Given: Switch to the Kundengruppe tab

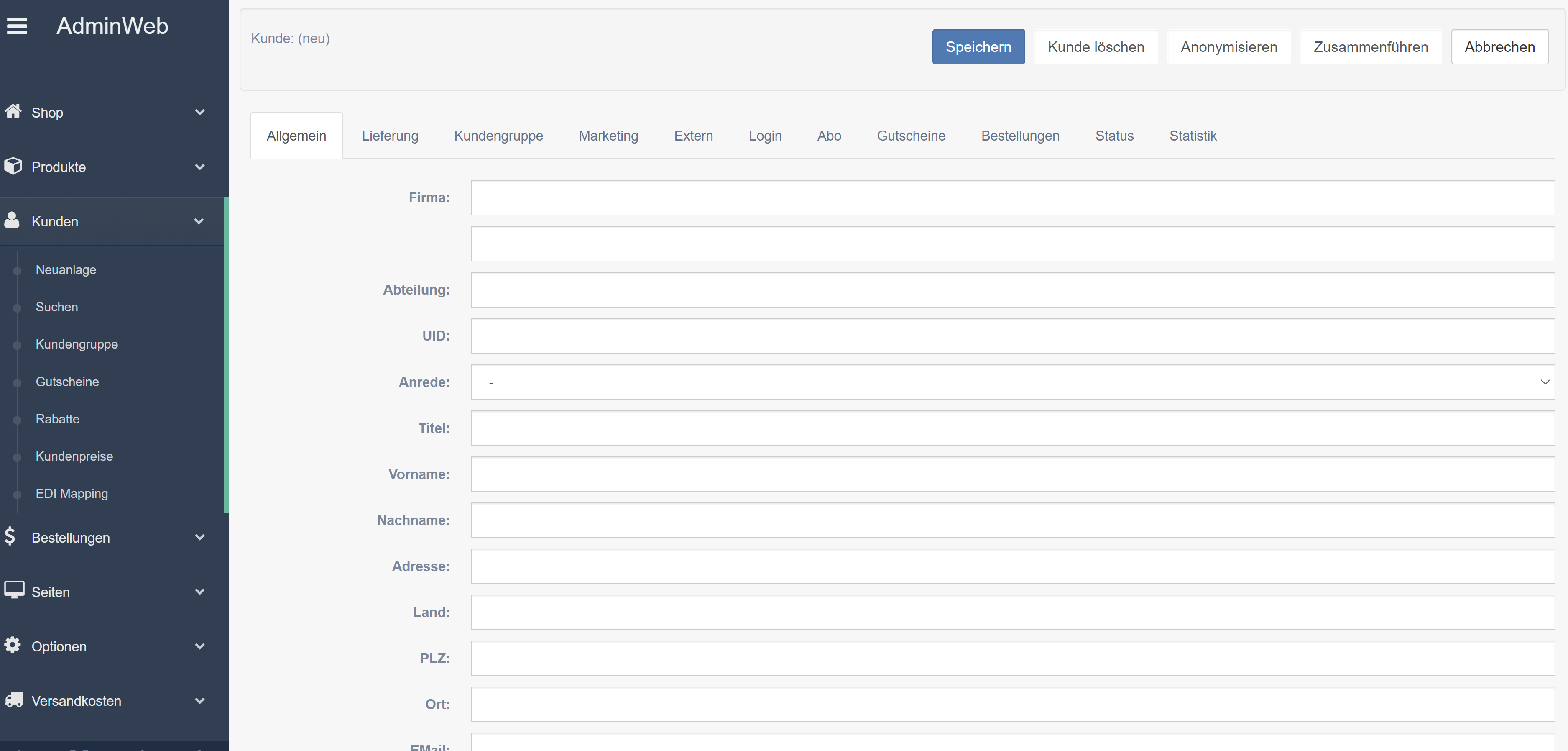Looking at the screenshot, I should pyautogui.click(x=498, y=136).
